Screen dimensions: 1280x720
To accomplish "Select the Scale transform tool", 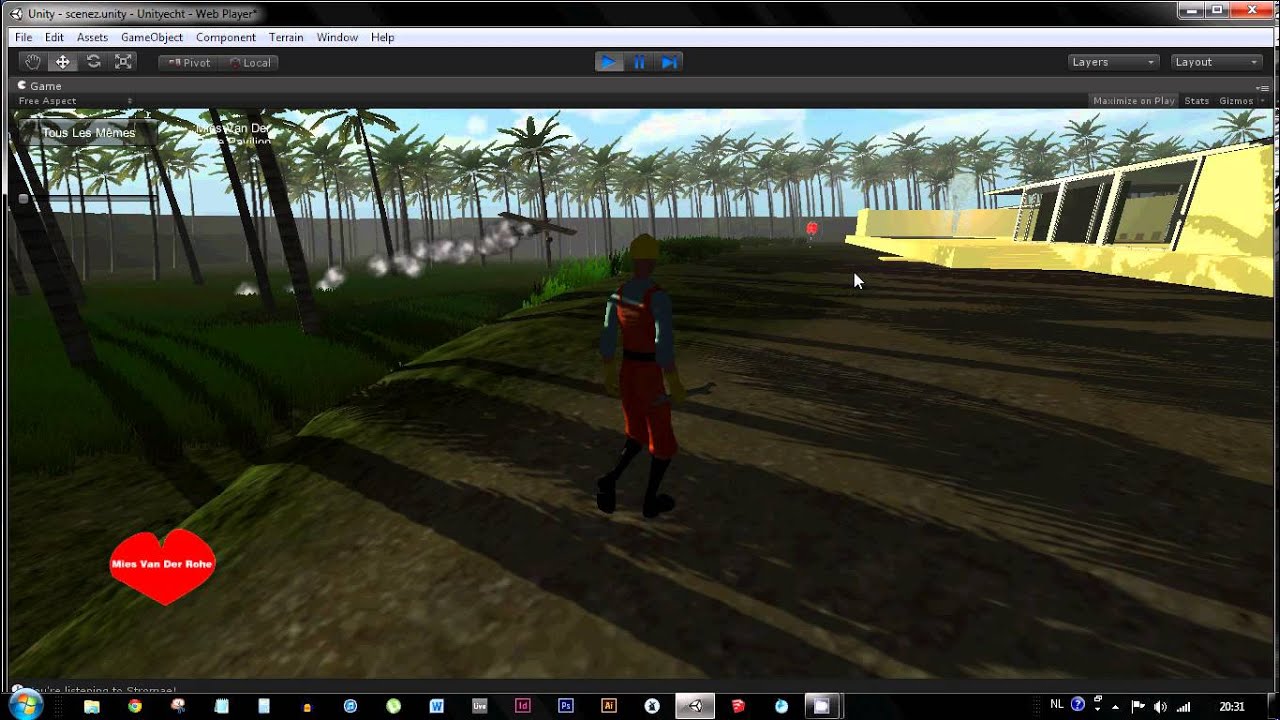I will pos(123,62).
